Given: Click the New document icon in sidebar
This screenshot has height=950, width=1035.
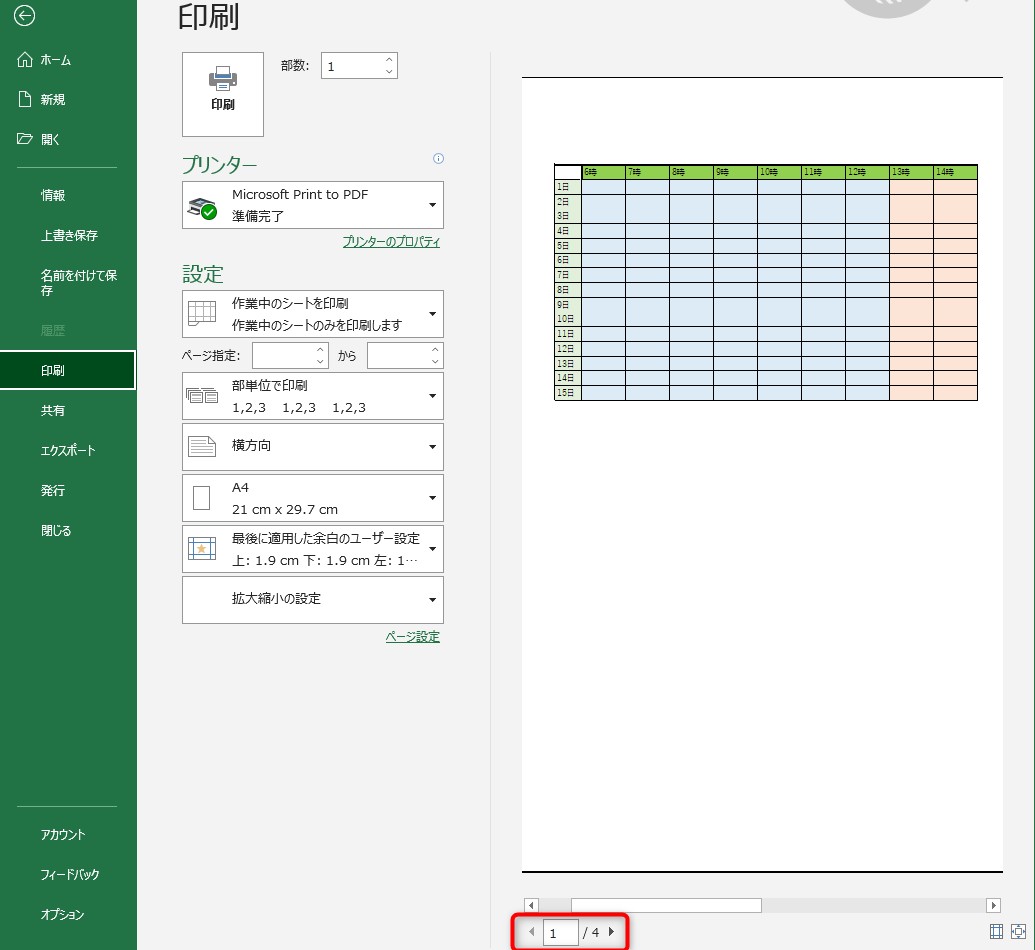Looking at the screenshot, I should pos(24,99).
